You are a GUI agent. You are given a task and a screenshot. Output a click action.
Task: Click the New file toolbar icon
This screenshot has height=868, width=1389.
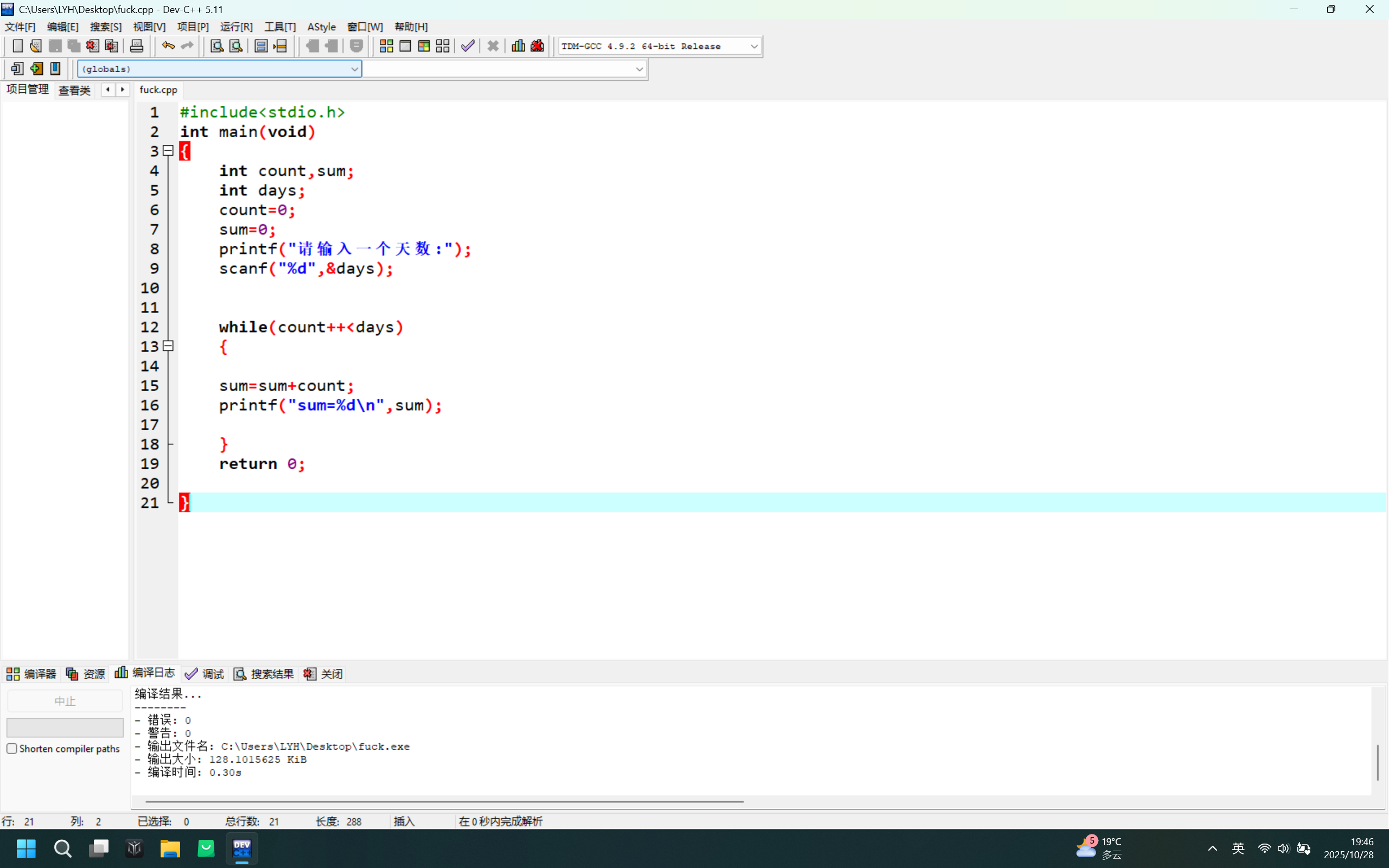point(17,46)
